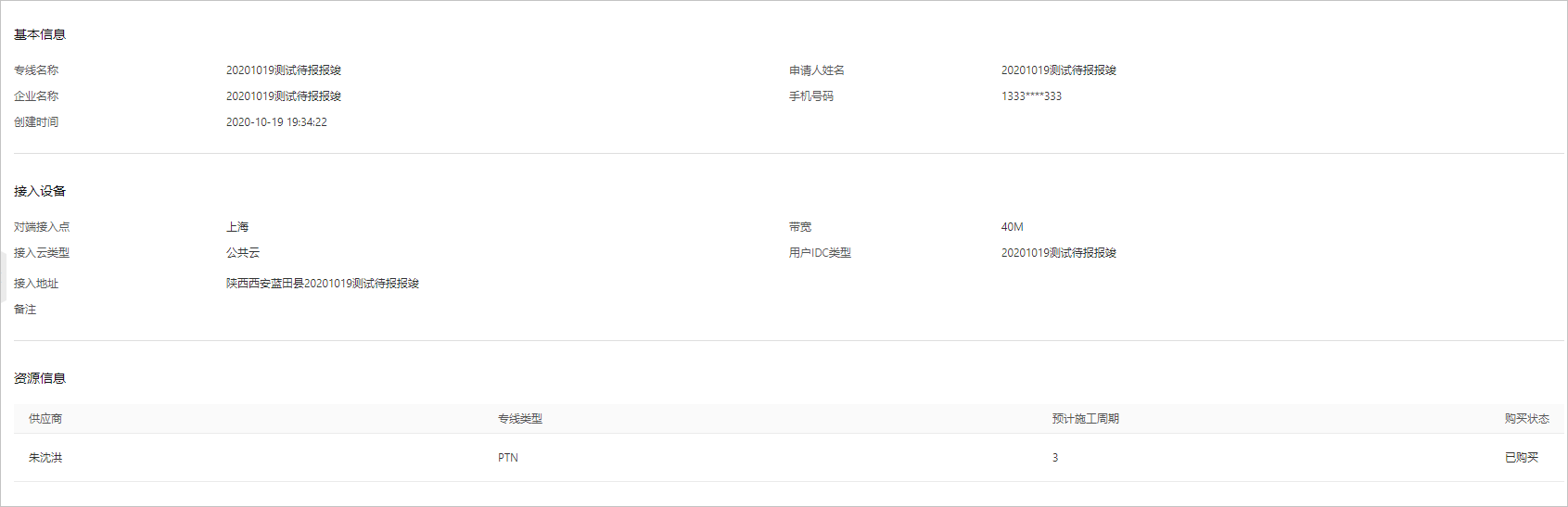Click the 申请人姓名 value text
Screen dimensions: 1568x507
point(1059,70)
